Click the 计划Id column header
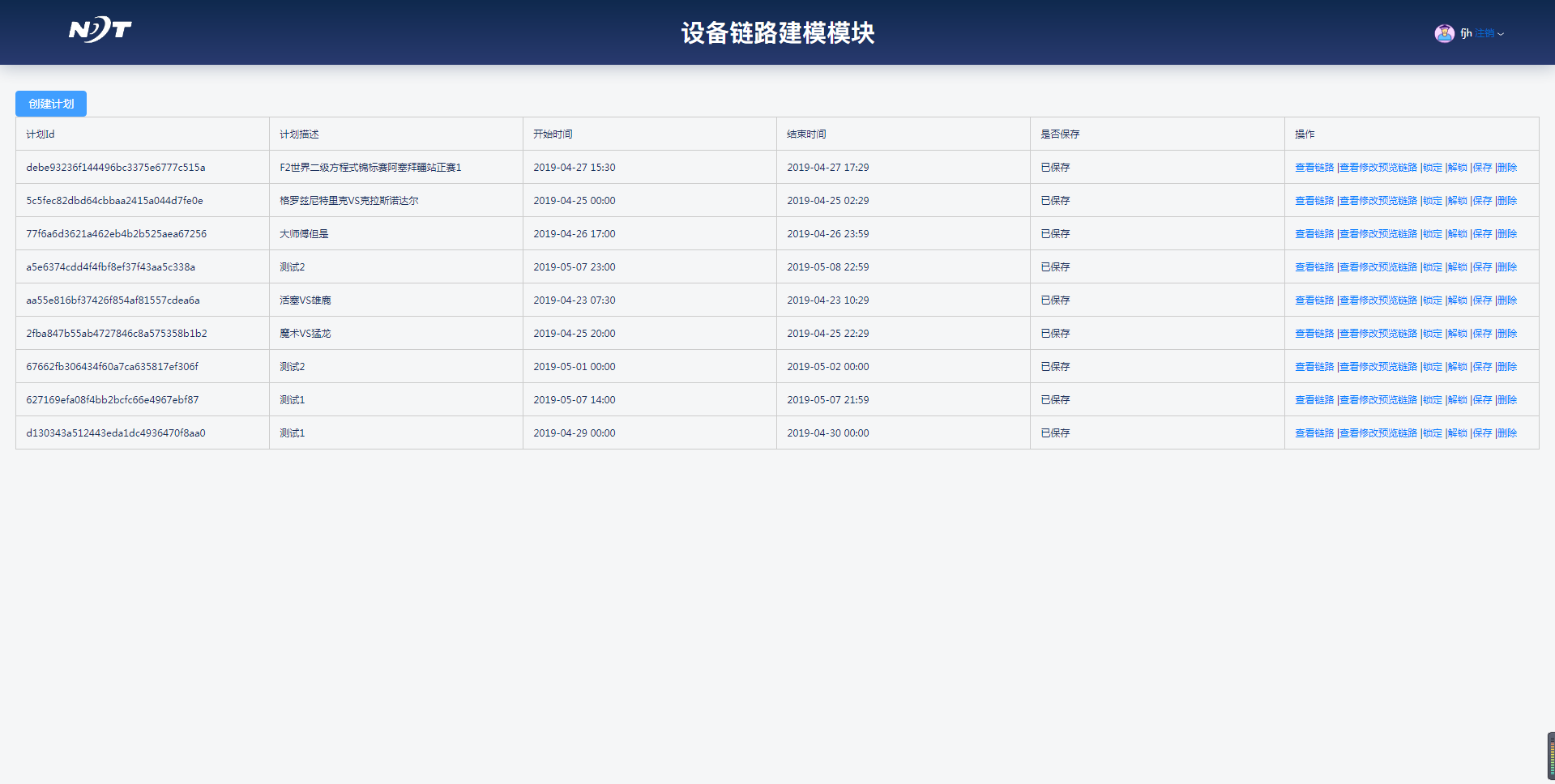Screen dimensions: 1555x784 41,134
